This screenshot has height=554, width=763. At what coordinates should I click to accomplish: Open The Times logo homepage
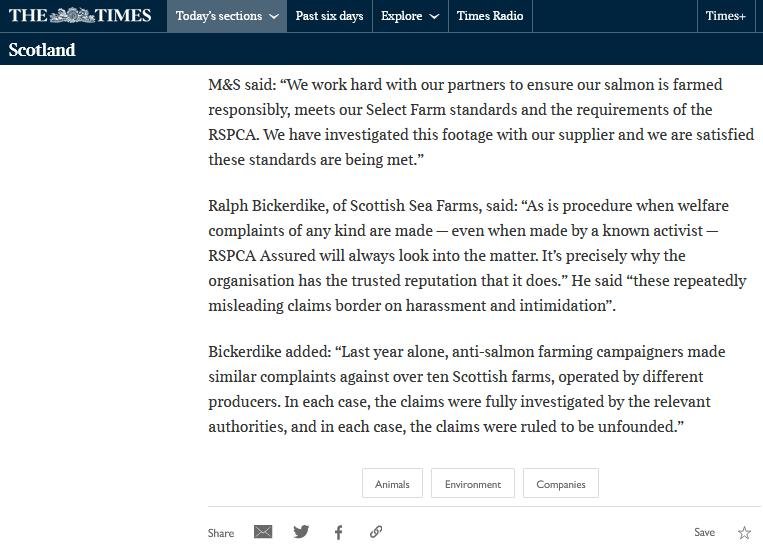(80, 16)
